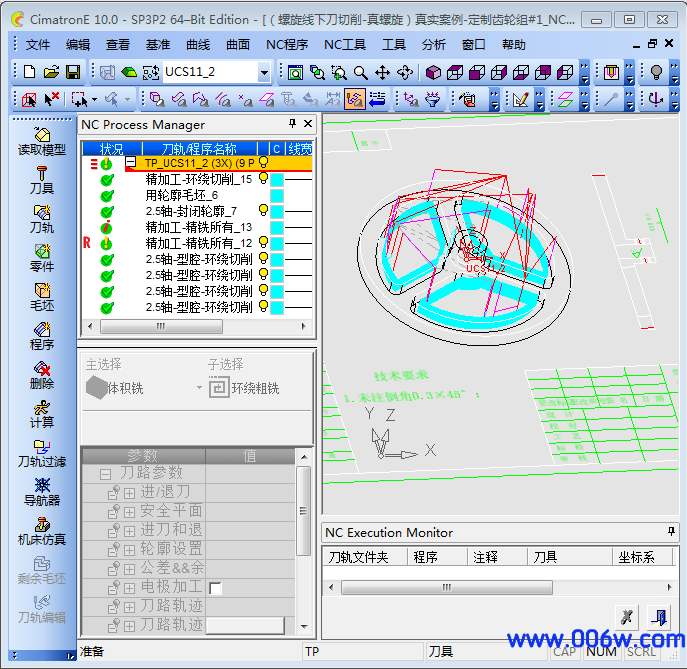
Task: Open the NC工具 menu
Action: (345, 45)
